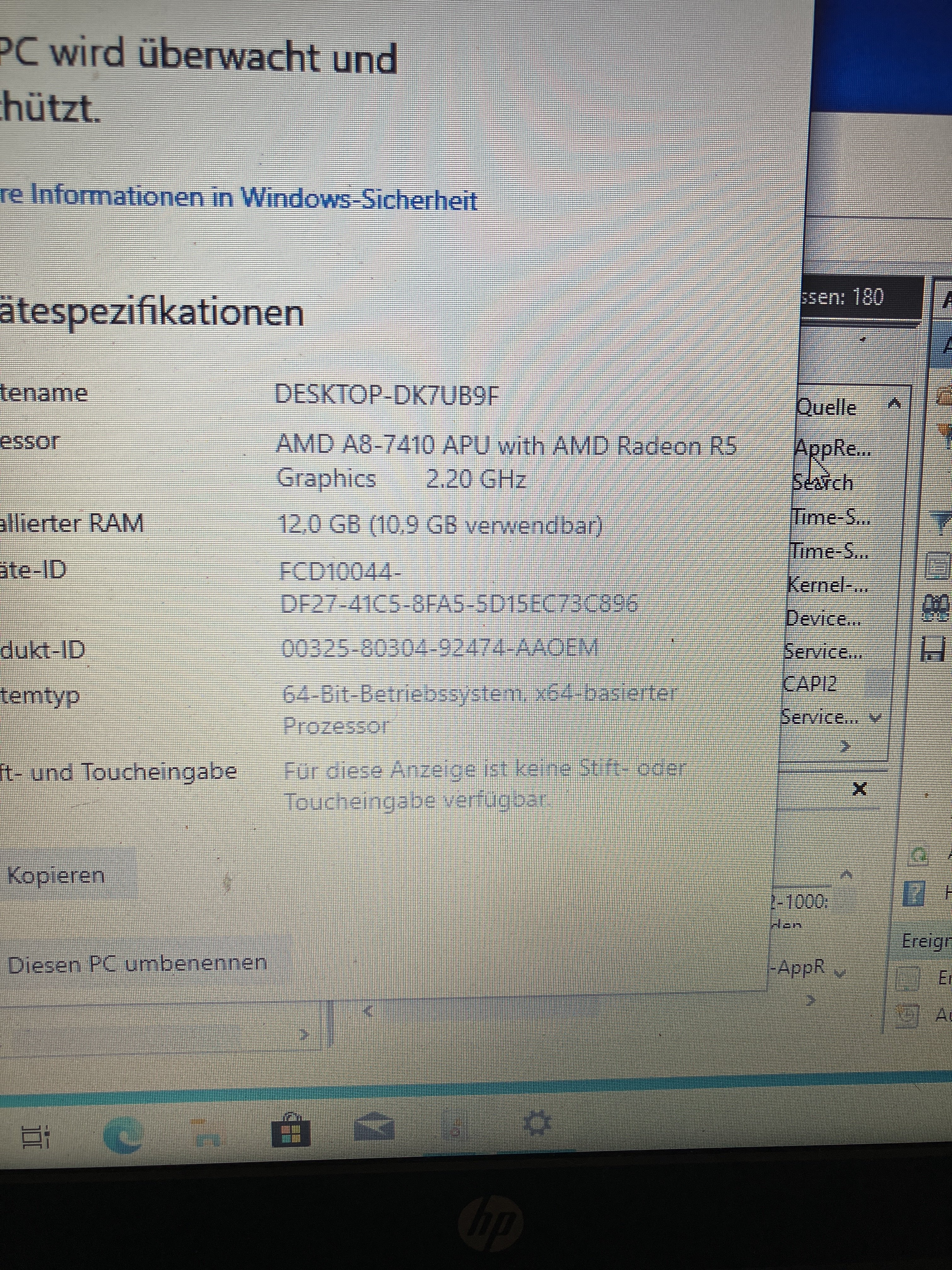Click the blue help question-mark icon

[x=914, y=894]
